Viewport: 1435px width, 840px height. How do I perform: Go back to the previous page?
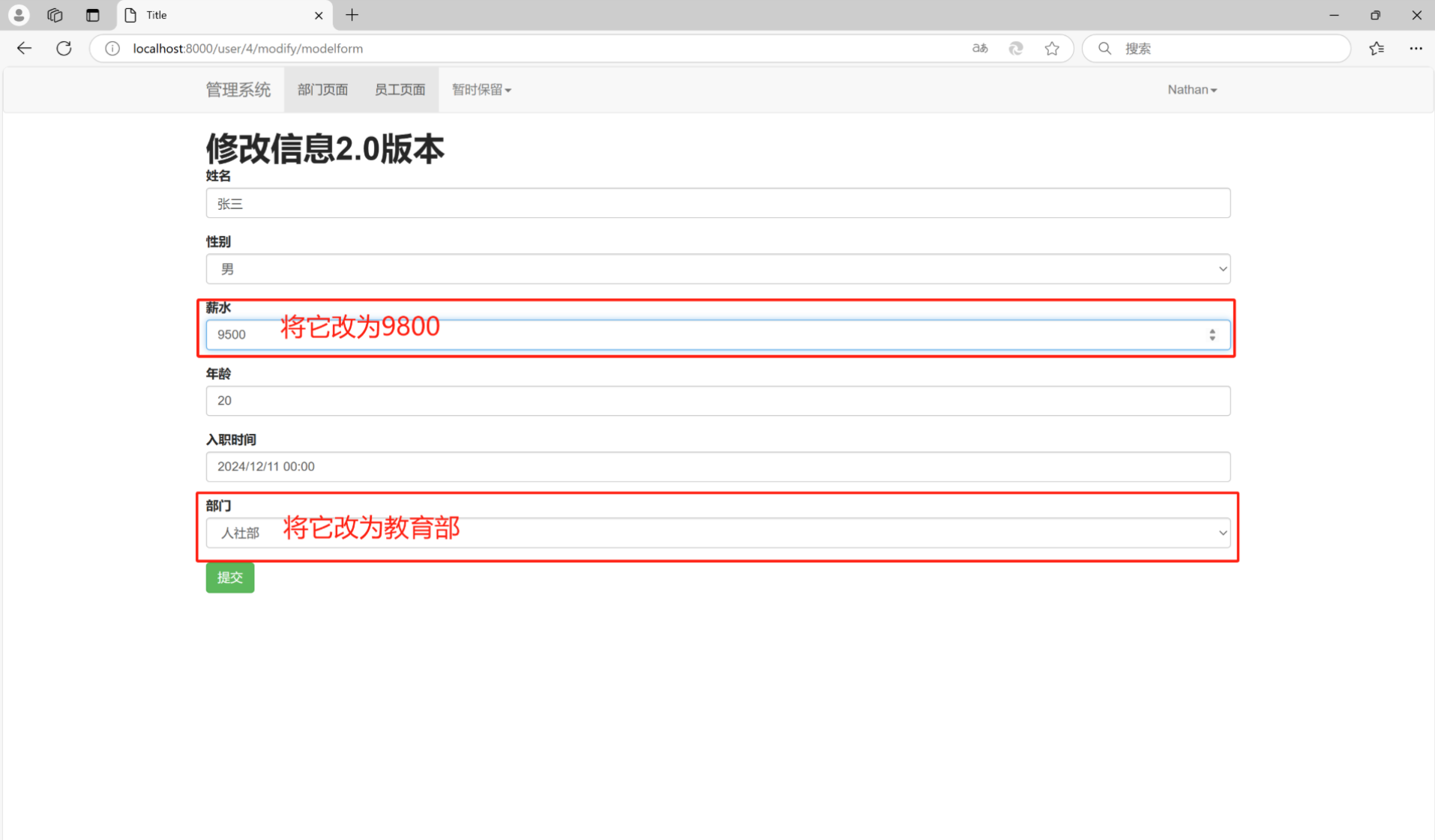click(25, 48)
